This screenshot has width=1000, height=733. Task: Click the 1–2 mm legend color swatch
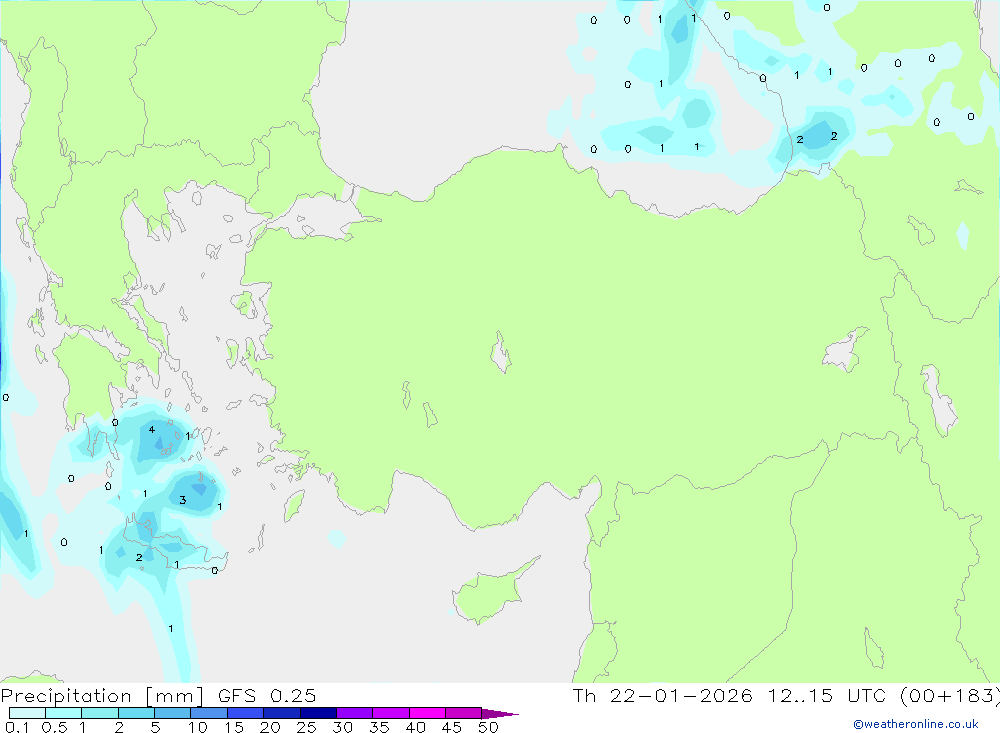coord(100,713)
